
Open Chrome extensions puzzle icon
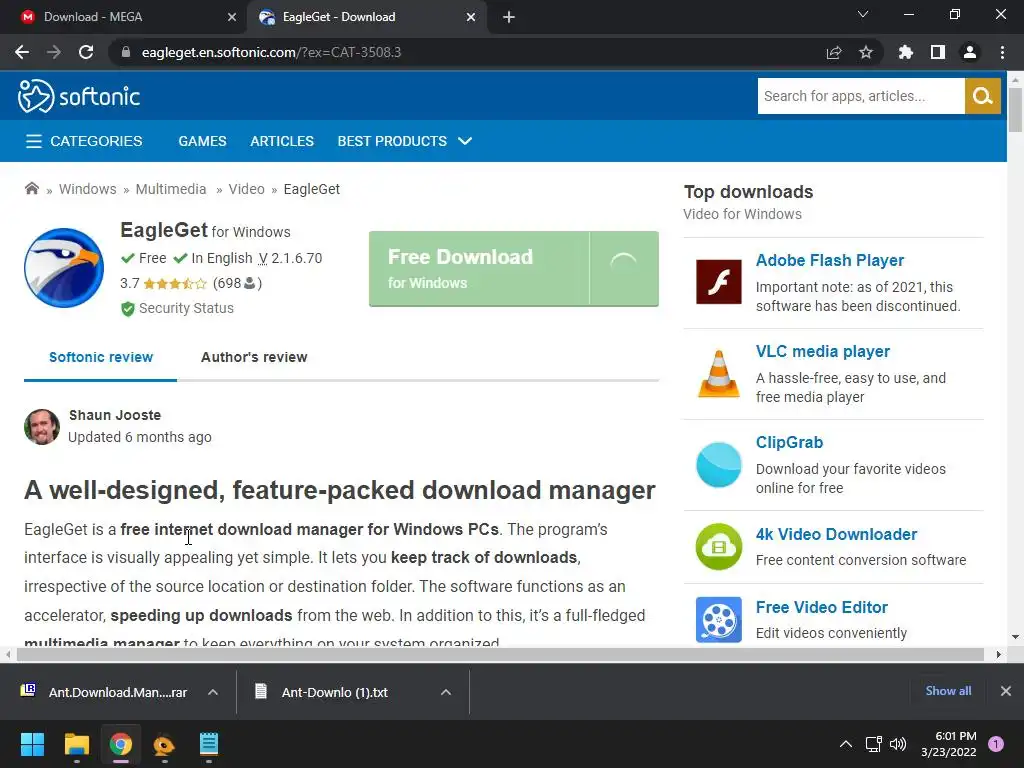(x=906, y=52)
